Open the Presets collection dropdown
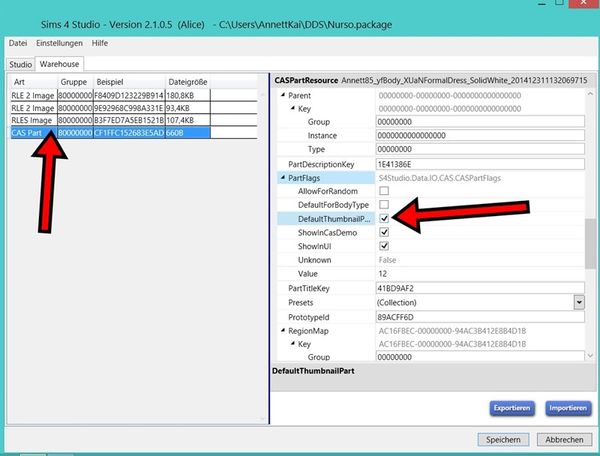This screenshot has width=600, height=456. pos(578,301)
